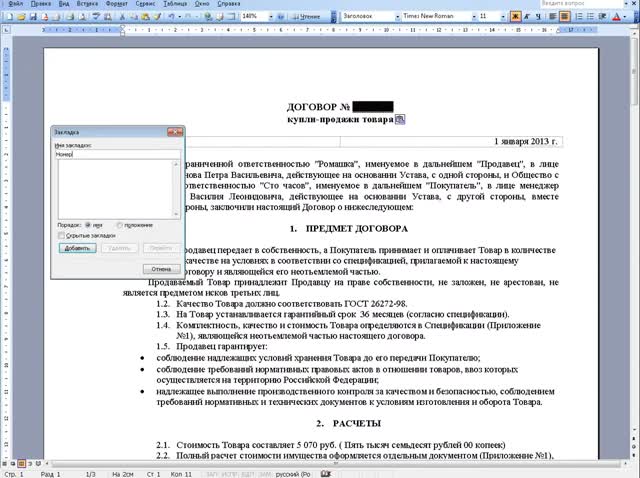Viewport: 640px width, 478px height.
Task: Switch to print layout view button
Action: click(x=21, y=464)
